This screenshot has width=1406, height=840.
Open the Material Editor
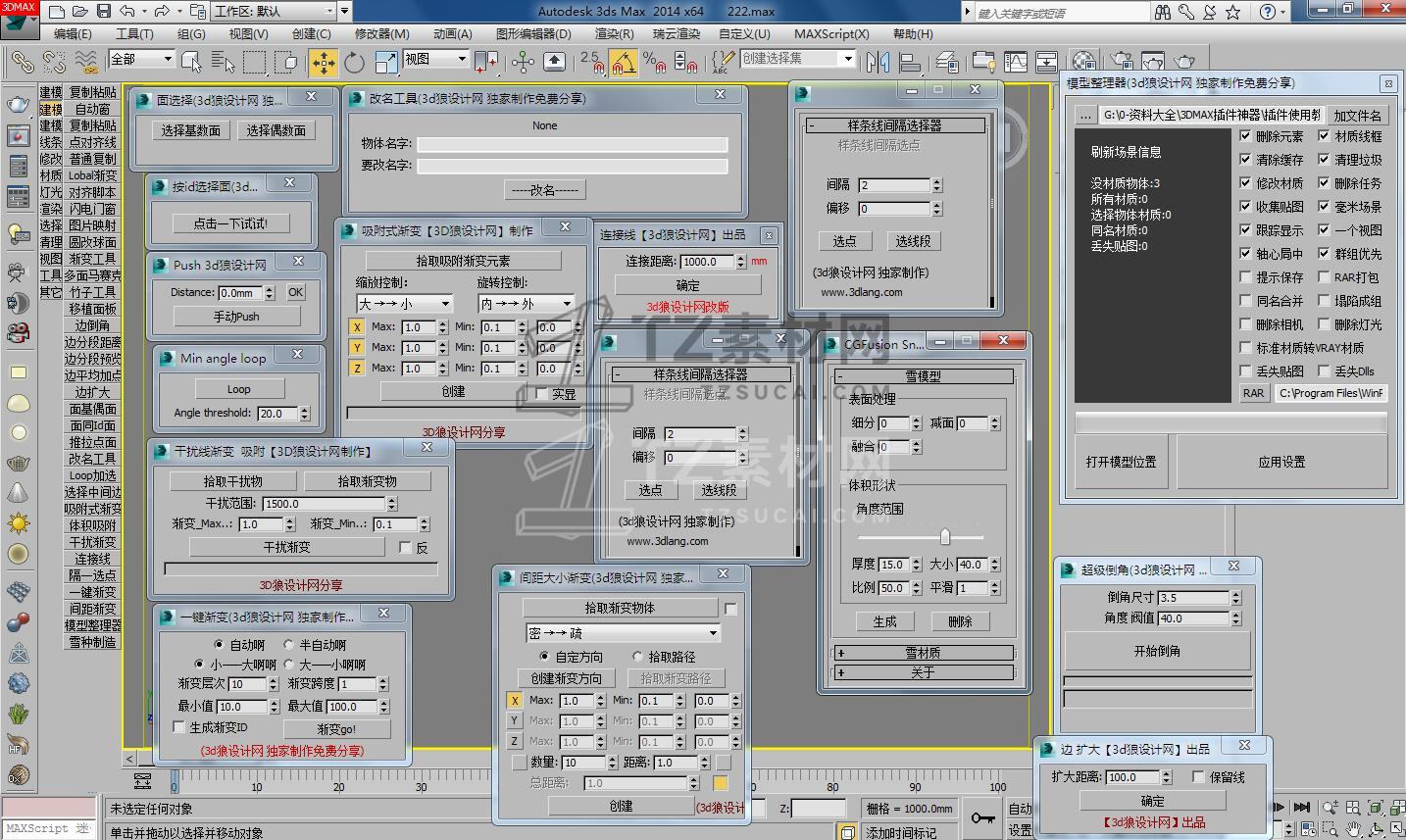tap(1083, 63)
